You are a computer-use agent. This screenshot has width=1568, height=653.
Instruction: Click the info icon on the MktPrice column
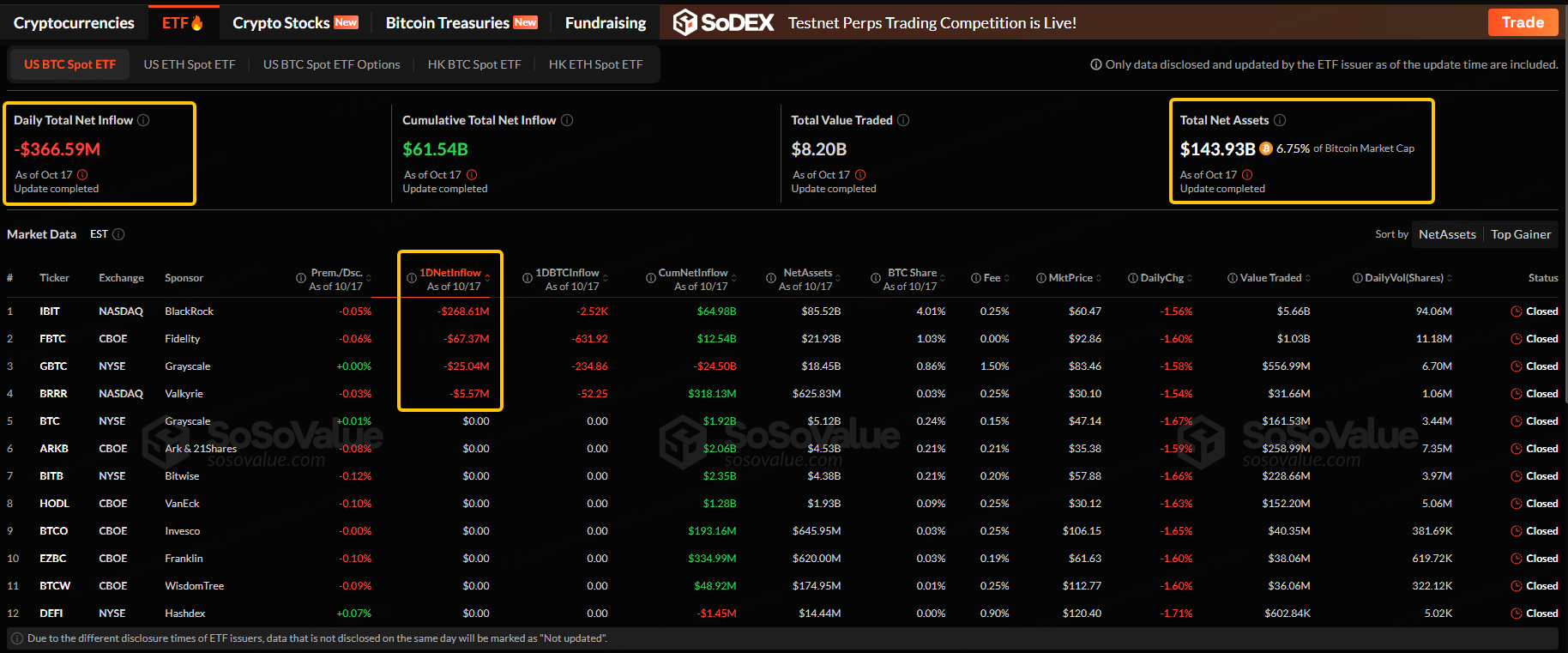[x=1041, y=278]
